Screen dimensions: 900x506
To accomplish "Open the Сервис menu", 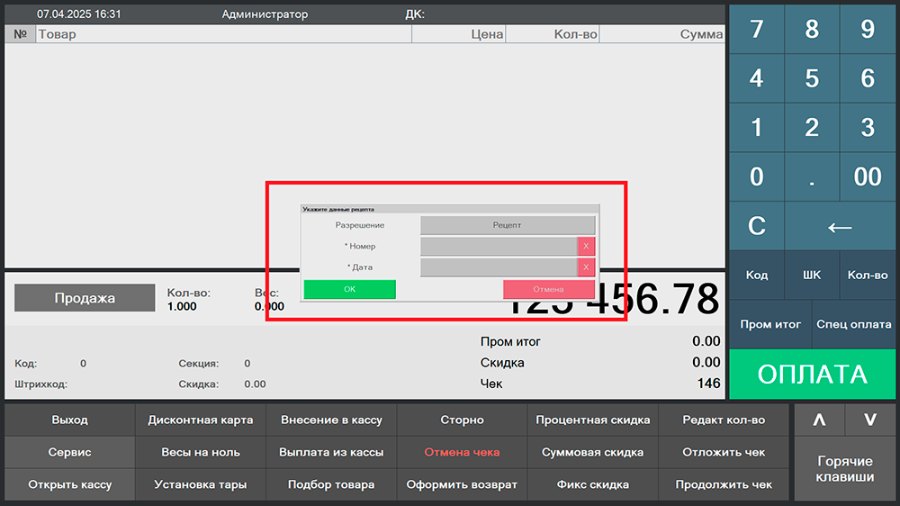I will pyautogui.click(x=69, y=452).
